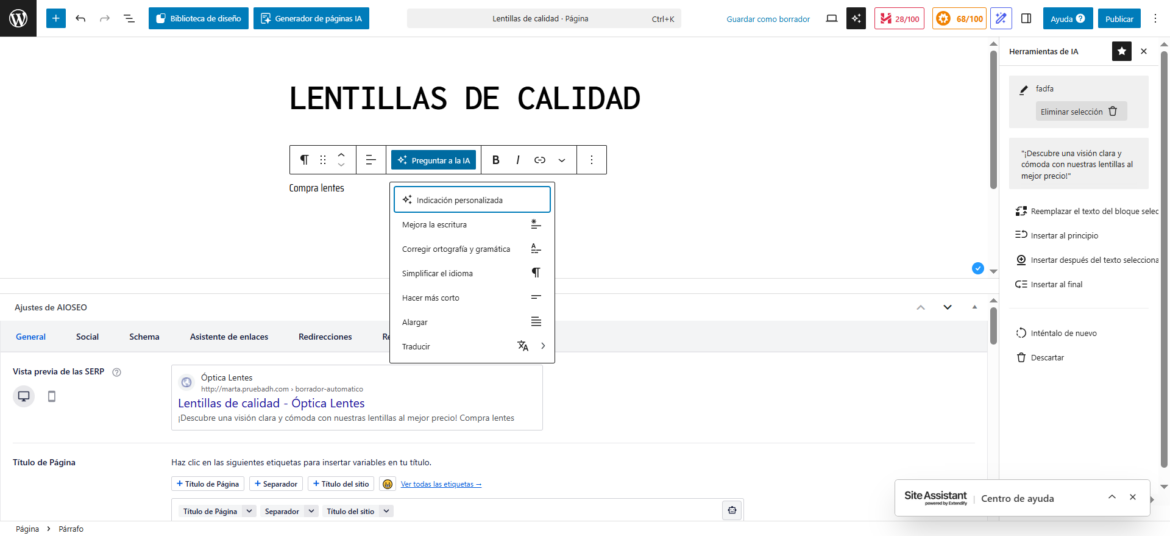This screenshot has height=536, width=1170.
Task: Collapse the Site Assistant widget
Action: (x=1112, y=498)
